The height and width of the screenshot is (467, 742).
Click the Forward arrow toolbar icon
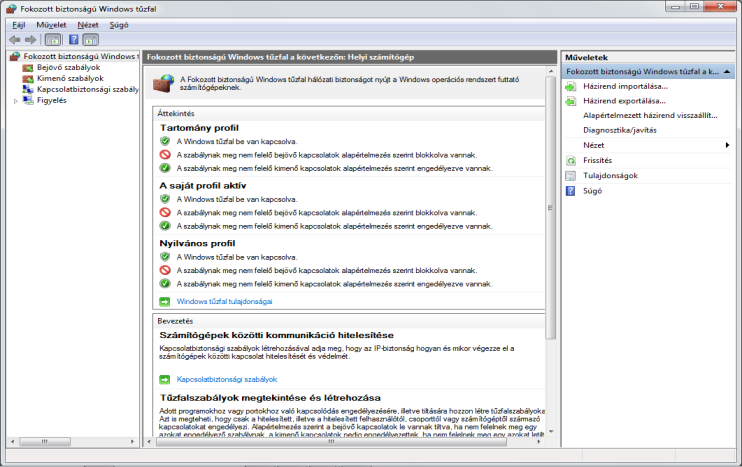(30, 40)
